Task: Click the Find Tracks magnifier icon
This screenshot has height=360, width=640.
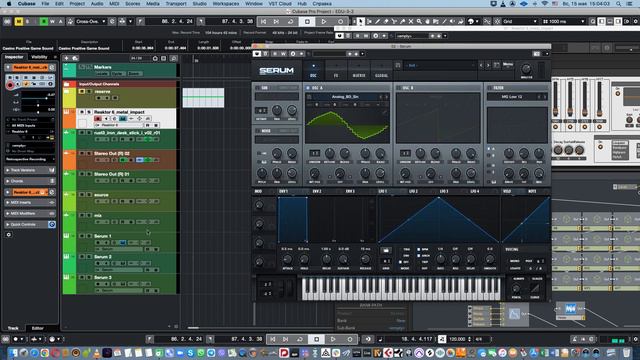Action: (x=173, y=58)
